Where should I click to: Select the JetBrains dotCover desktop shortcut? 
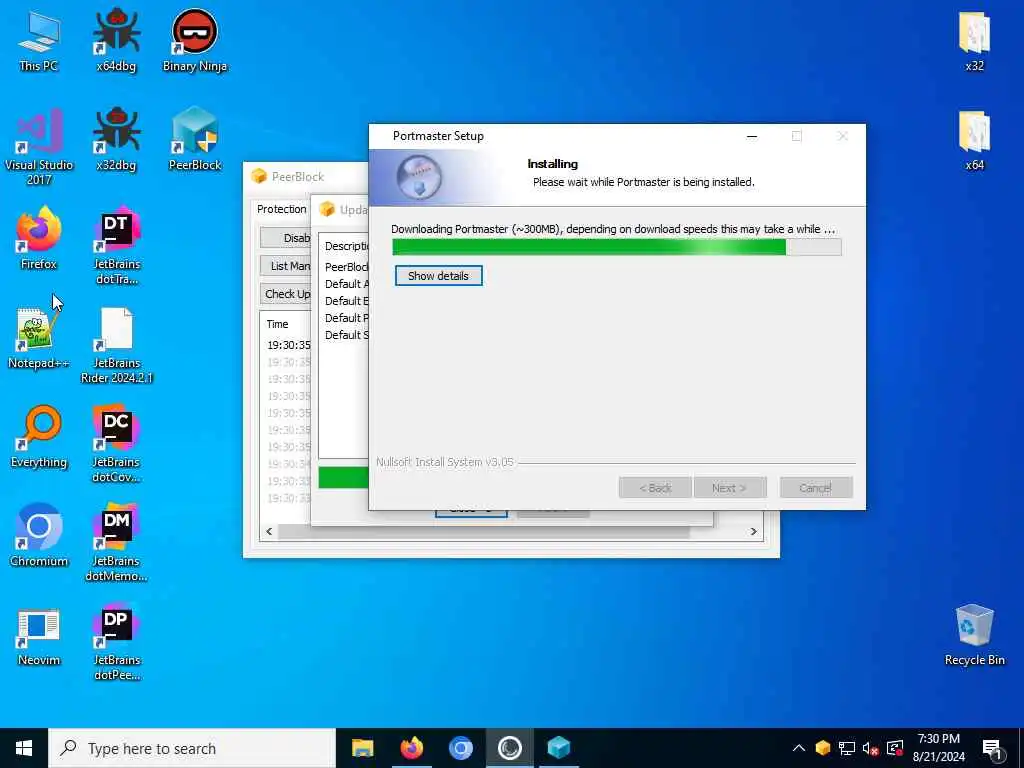coord(116,445)
